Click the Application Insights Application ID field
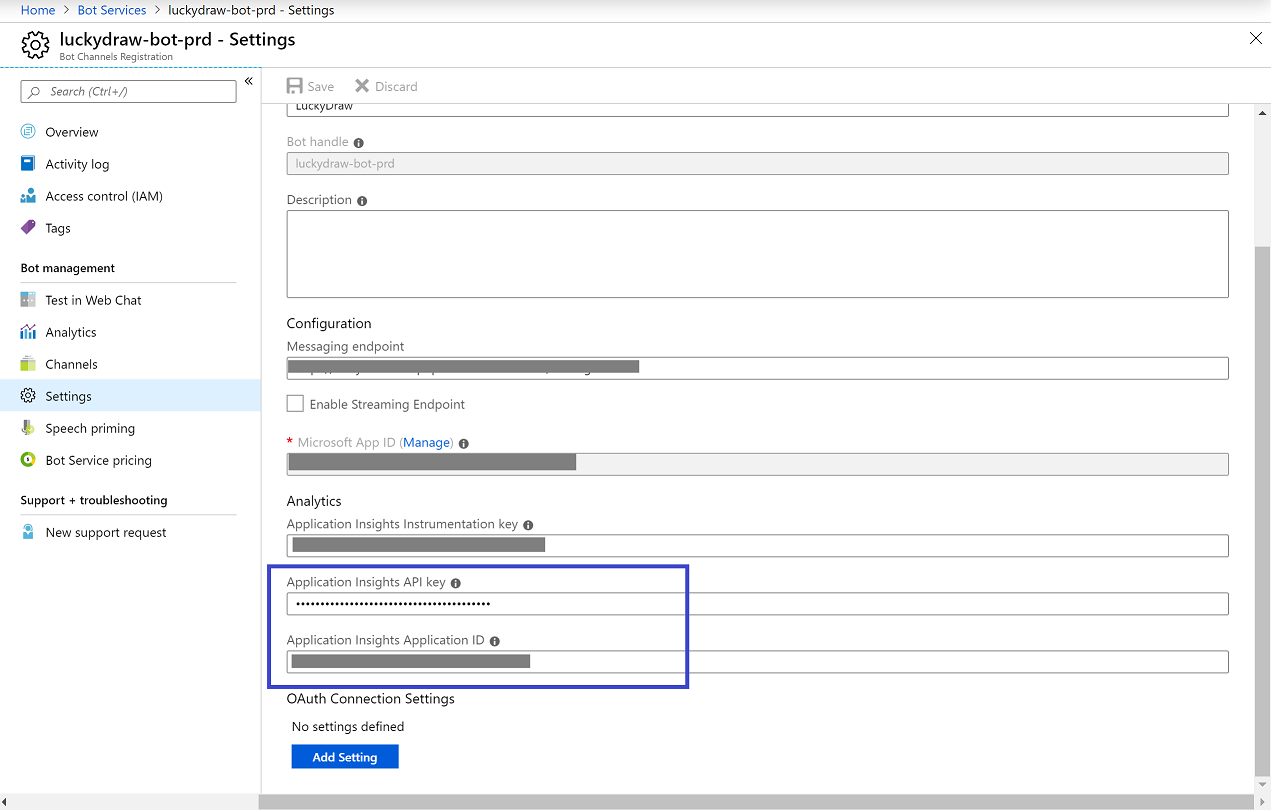This screenshot has height=810, width=1271. (757, 661)
